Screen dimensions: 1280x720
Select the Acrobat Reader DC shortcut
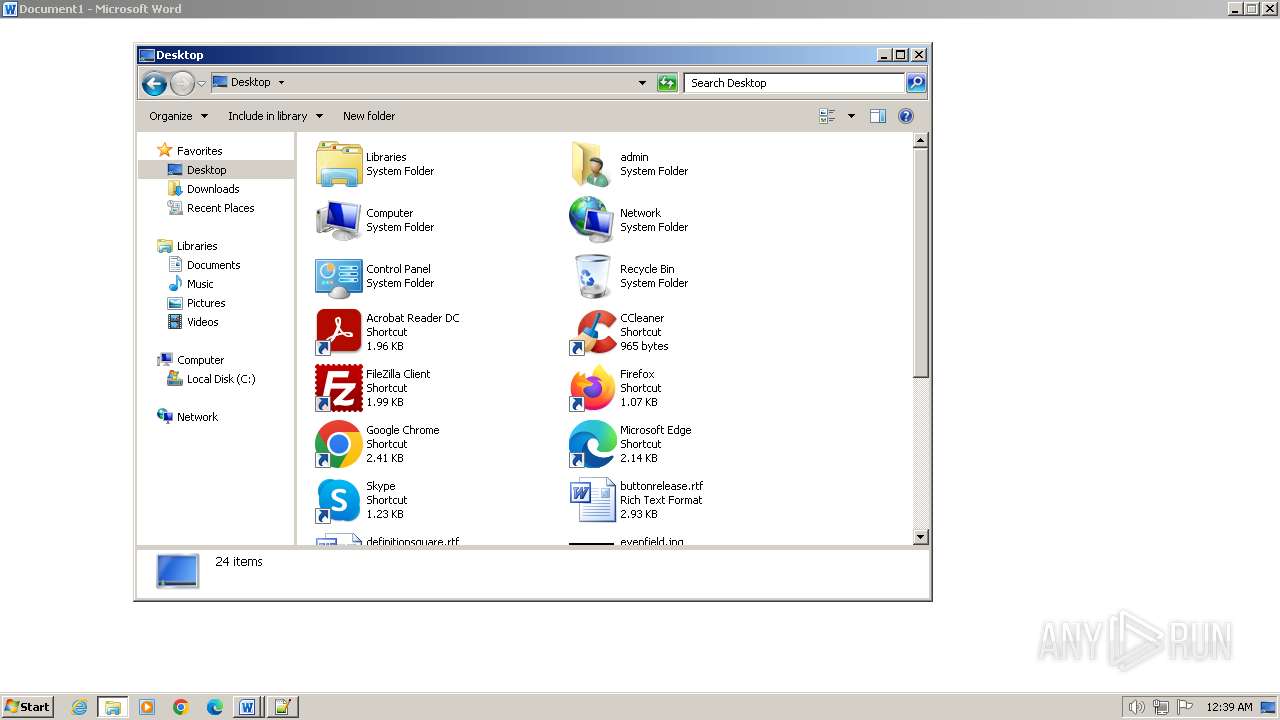tap(339, 332)
